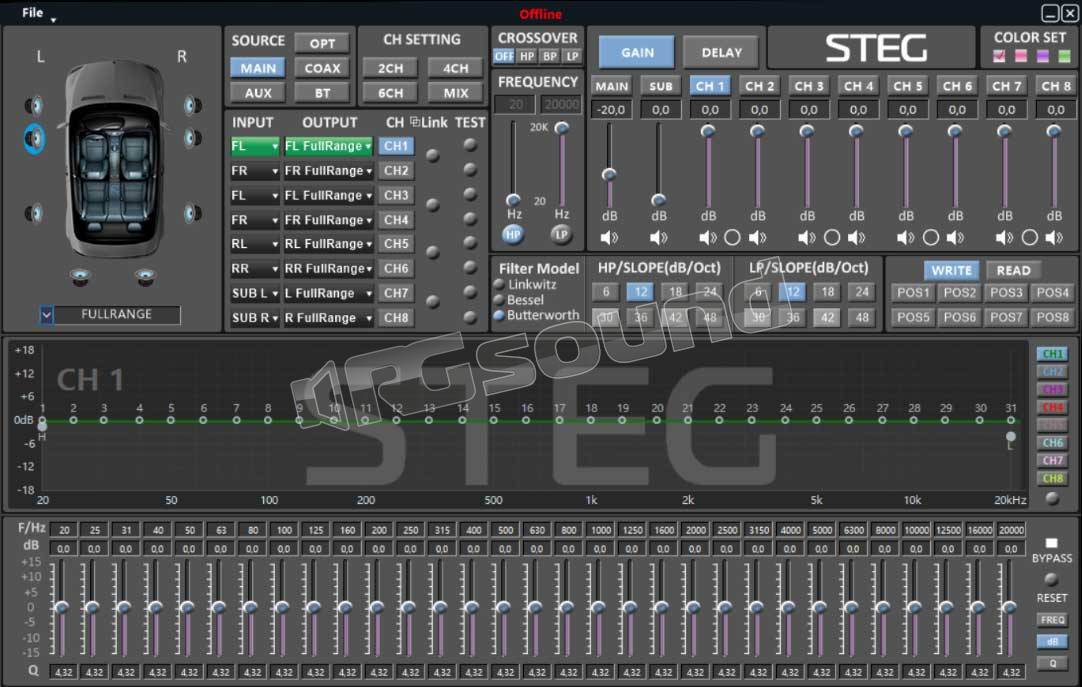
Task: Click the round LP filter button
Action: (x=561, y=235)
